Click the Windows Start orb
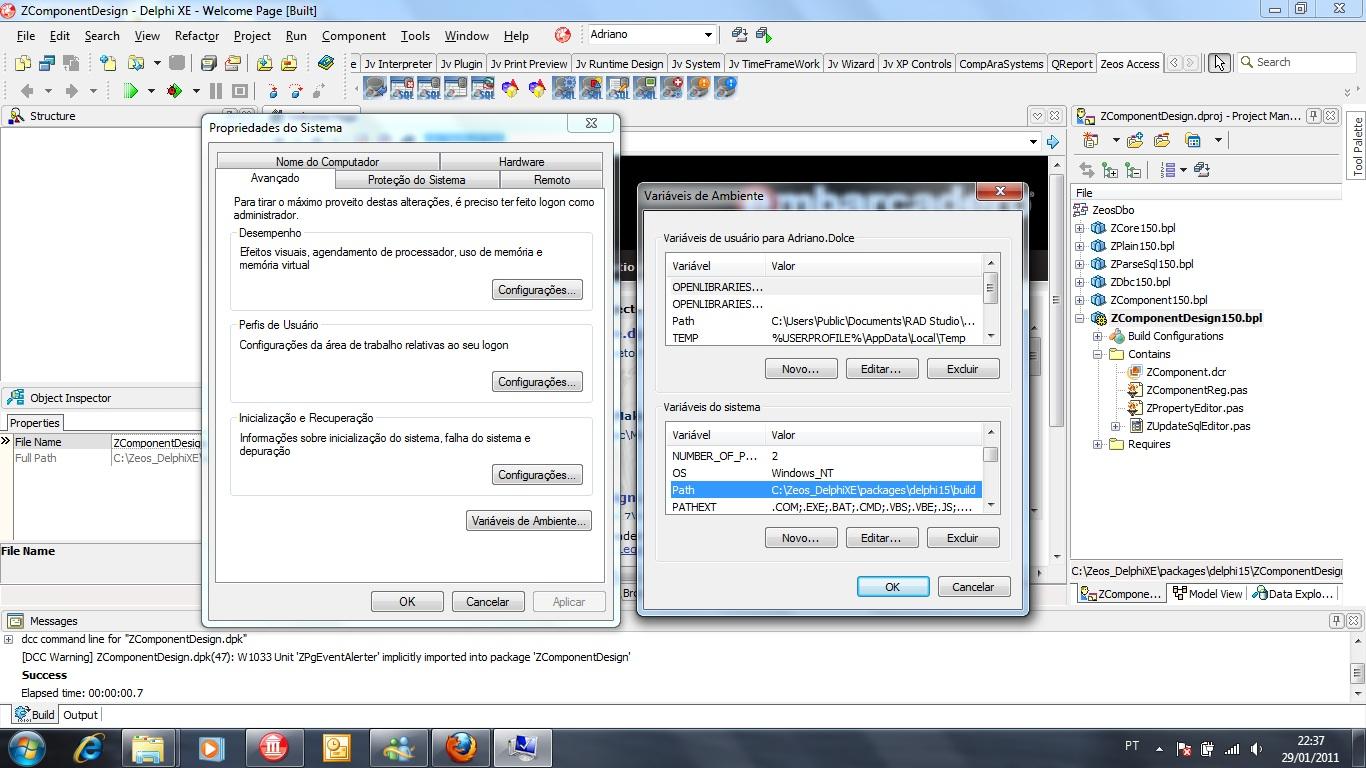 click(x=25, y=748)
